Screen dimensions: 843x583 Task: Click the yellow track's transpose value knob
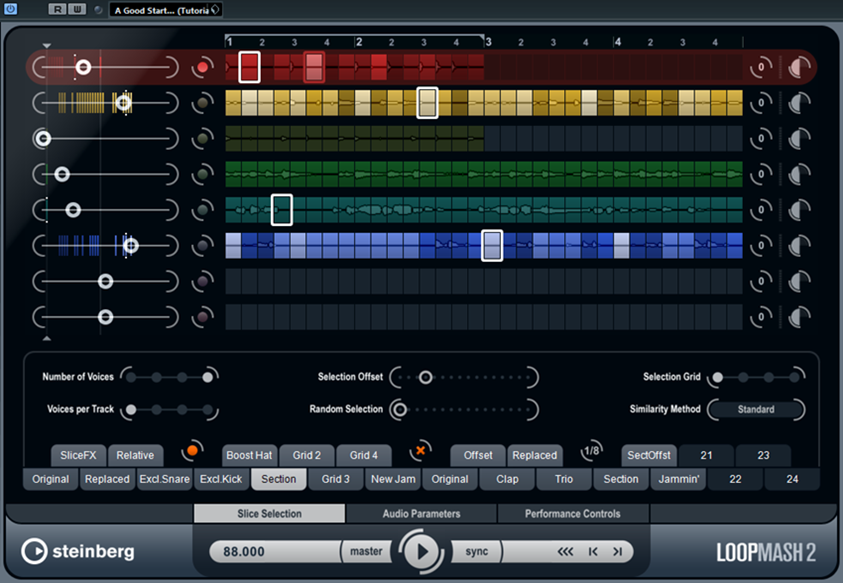coord(761,103)
